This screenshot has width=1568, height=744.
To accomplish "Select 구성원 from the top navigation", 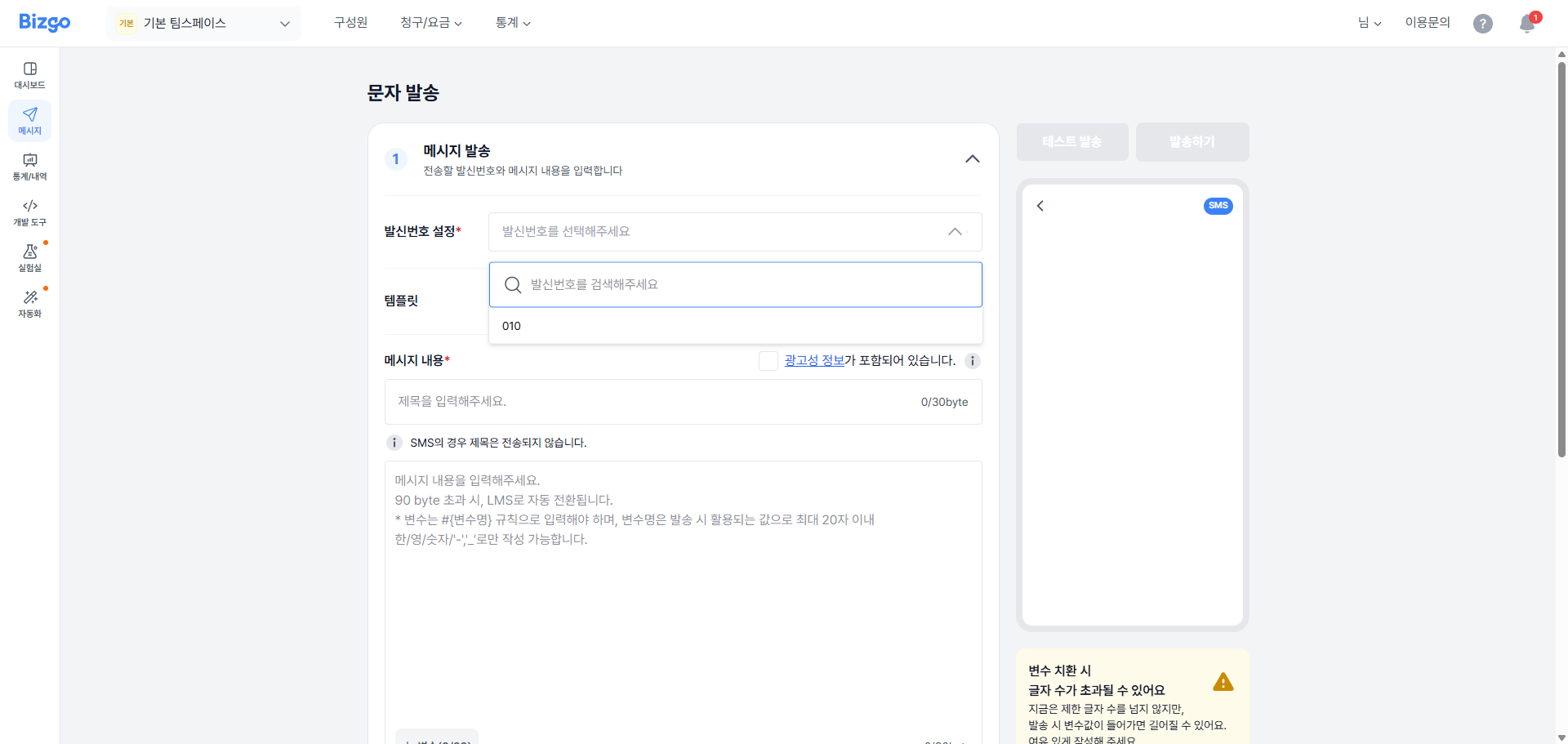I will tap(350, 23).
